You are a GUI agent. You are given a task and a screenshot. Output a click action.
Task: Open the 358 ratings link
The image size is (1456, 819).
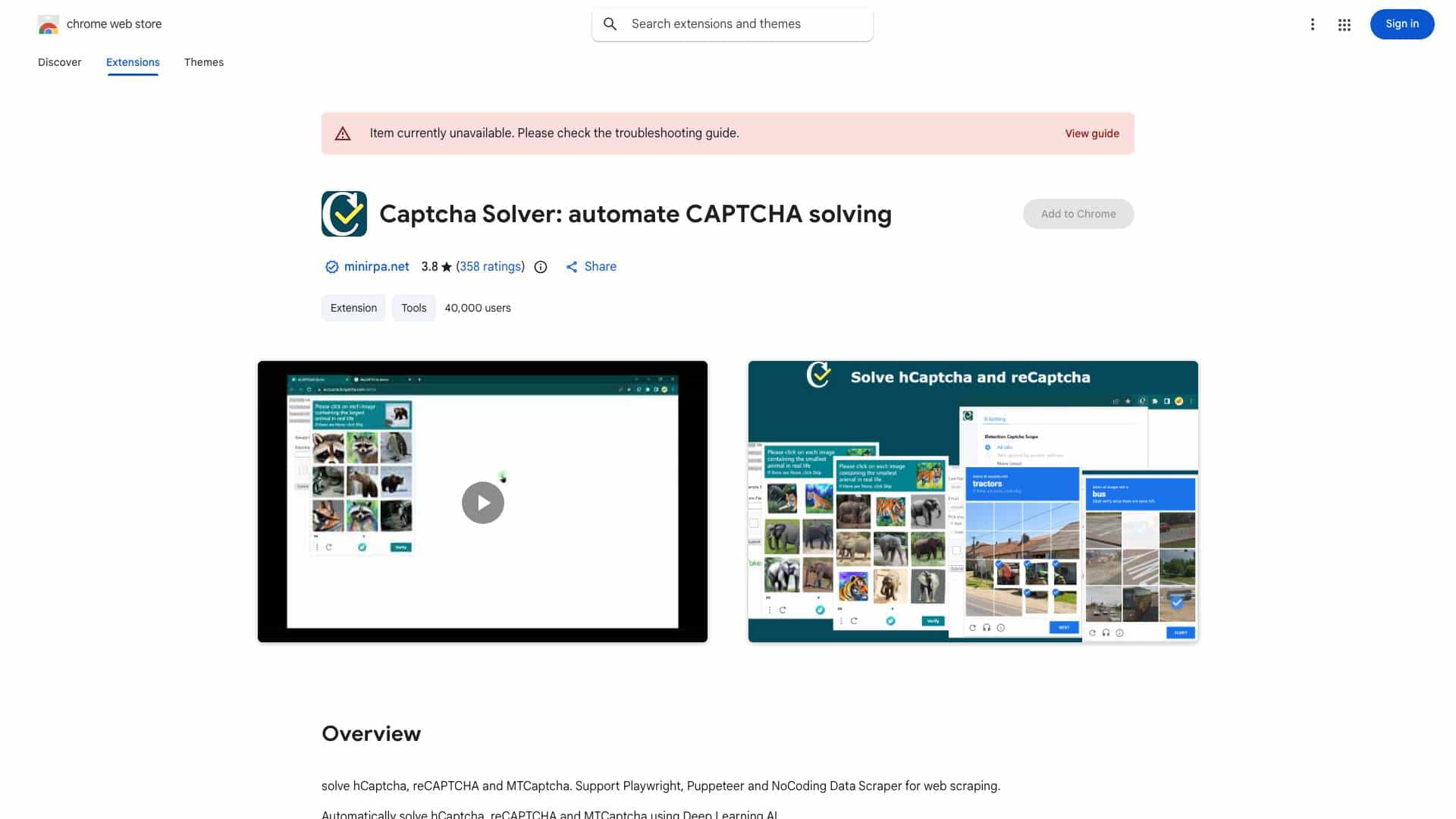tap(491, 267)
